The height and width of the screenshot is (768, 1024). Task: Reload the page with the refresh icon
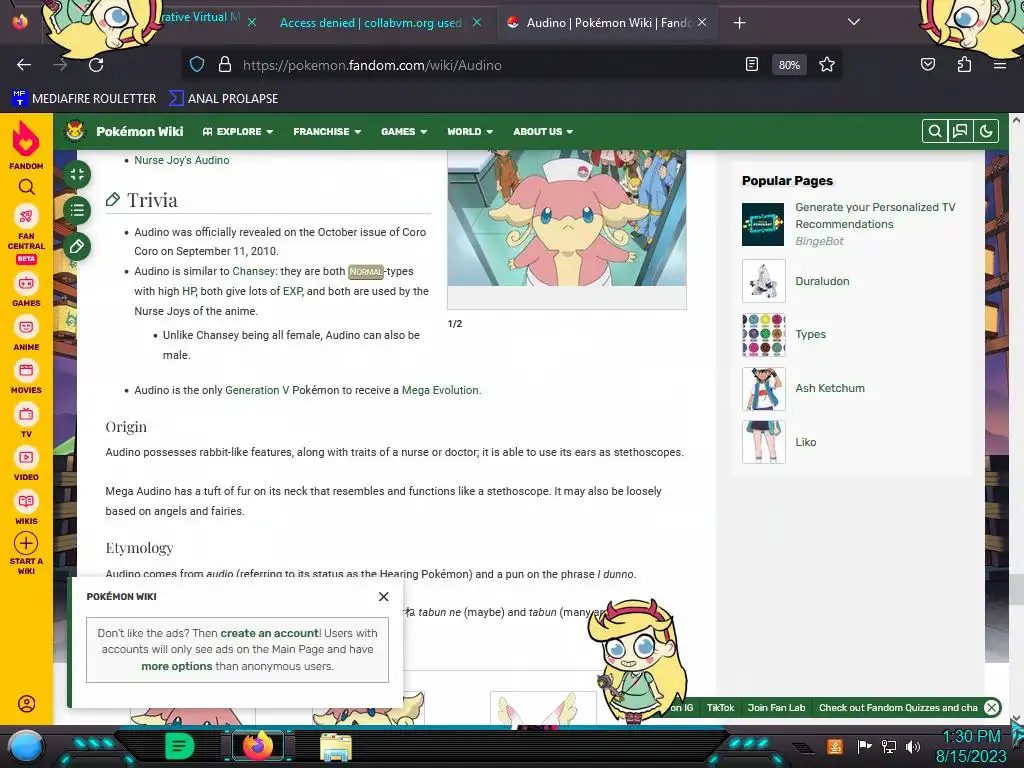point(96,65)
